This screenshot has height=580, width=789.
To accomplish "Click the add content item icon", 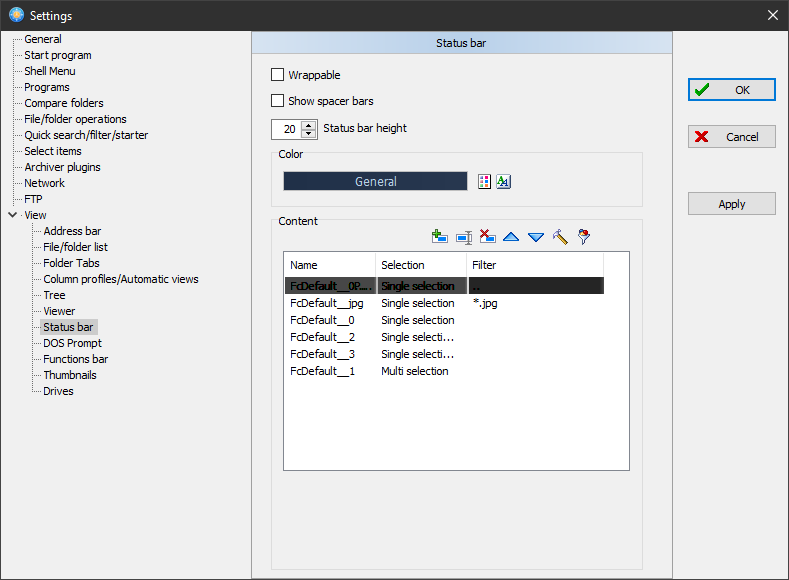I will point(438,237).
